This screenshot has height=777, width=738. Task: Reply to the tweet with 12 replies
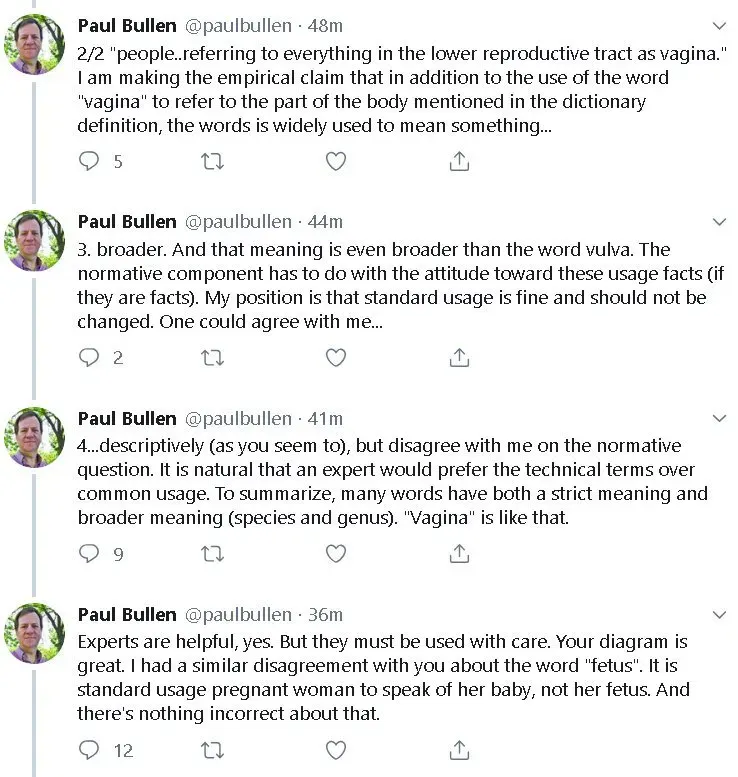click(90, 749)
